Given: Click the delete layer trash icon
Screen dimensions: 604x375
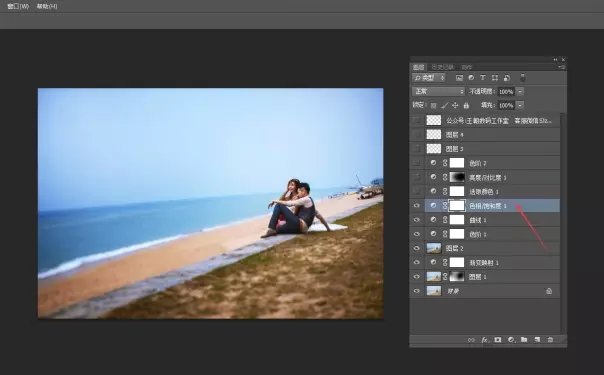Looking at the screenshot, I should 550,340.
